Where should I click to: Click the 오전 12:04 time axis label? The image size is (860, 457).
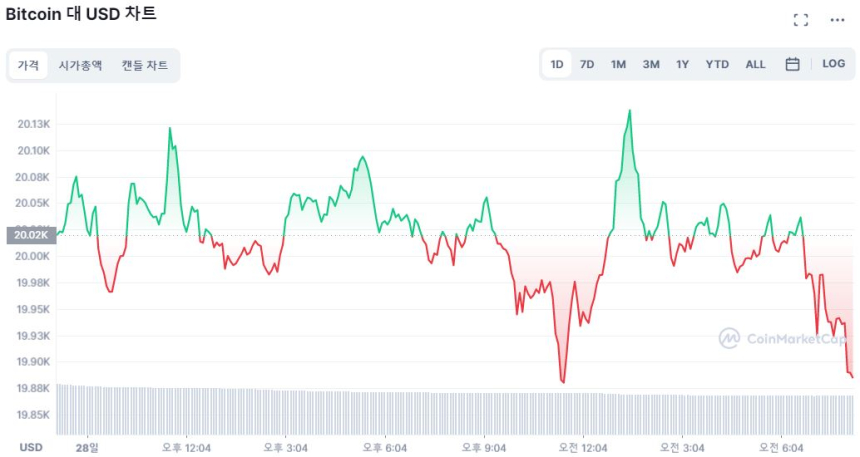pos(581,447)
